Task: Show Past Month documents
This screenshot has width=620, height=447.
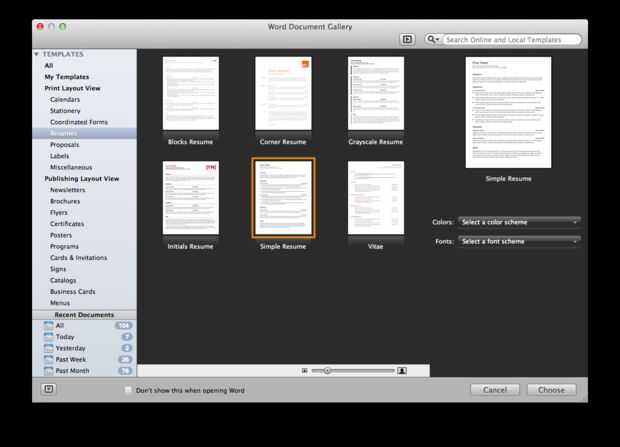Action: pos(72,371)
